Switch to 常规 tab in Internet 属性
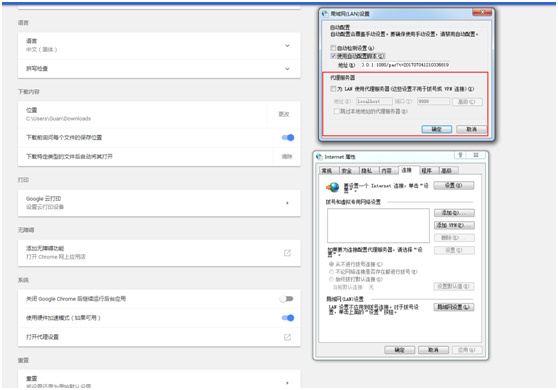Viewport: 558px width, 390px height. pyautogui.click(x=327, y=170)
